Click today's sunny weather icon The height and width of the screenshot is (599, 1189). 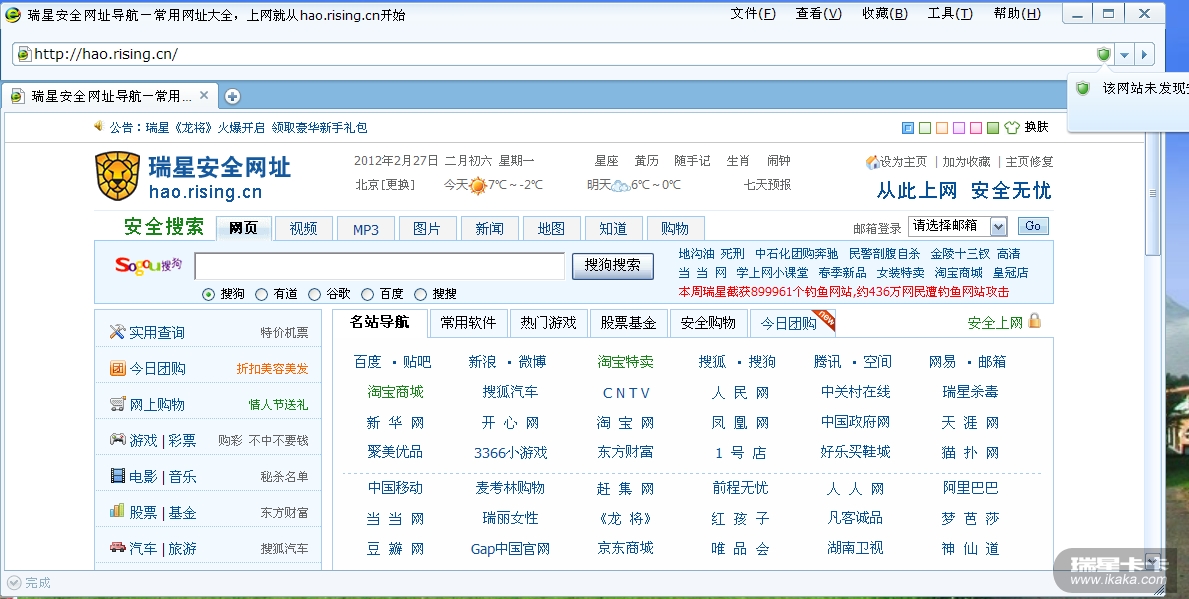[478, 185]
